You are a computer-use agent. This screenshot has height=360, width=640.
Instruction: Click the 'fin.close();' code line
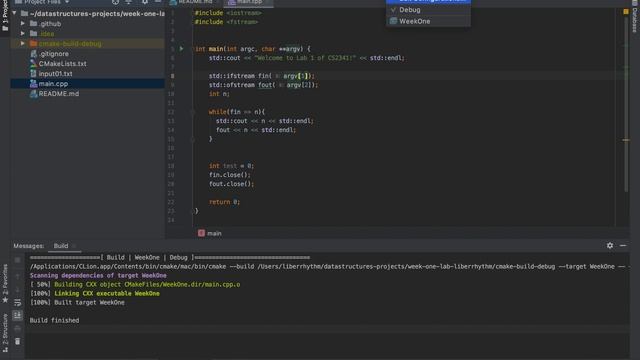coord(229,175)
